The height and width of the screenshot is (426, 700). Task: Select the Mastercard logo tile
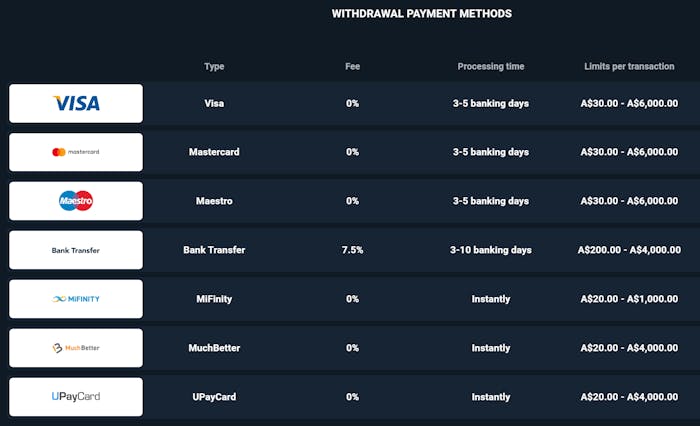(x=76, y=152)
